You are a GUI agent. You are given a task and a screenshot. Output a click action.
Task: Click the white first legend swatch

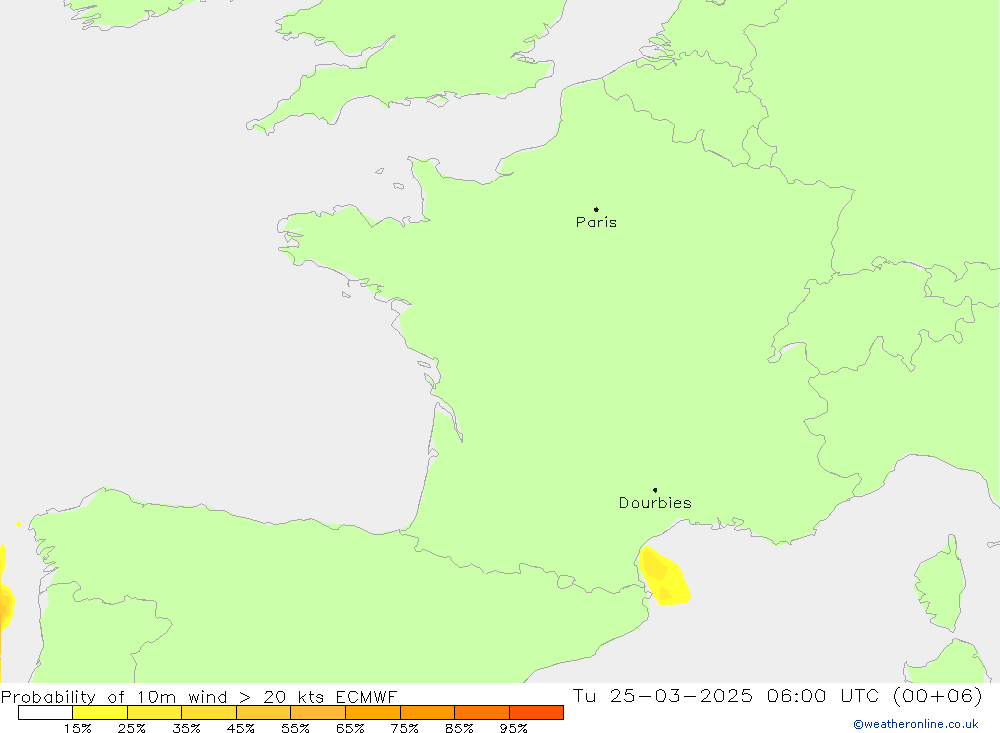(45, 712)
